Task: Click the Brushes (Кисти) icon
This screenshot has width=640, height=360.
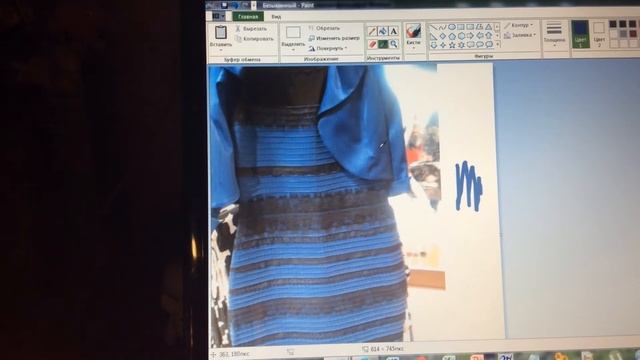Action: click(413, 31)
